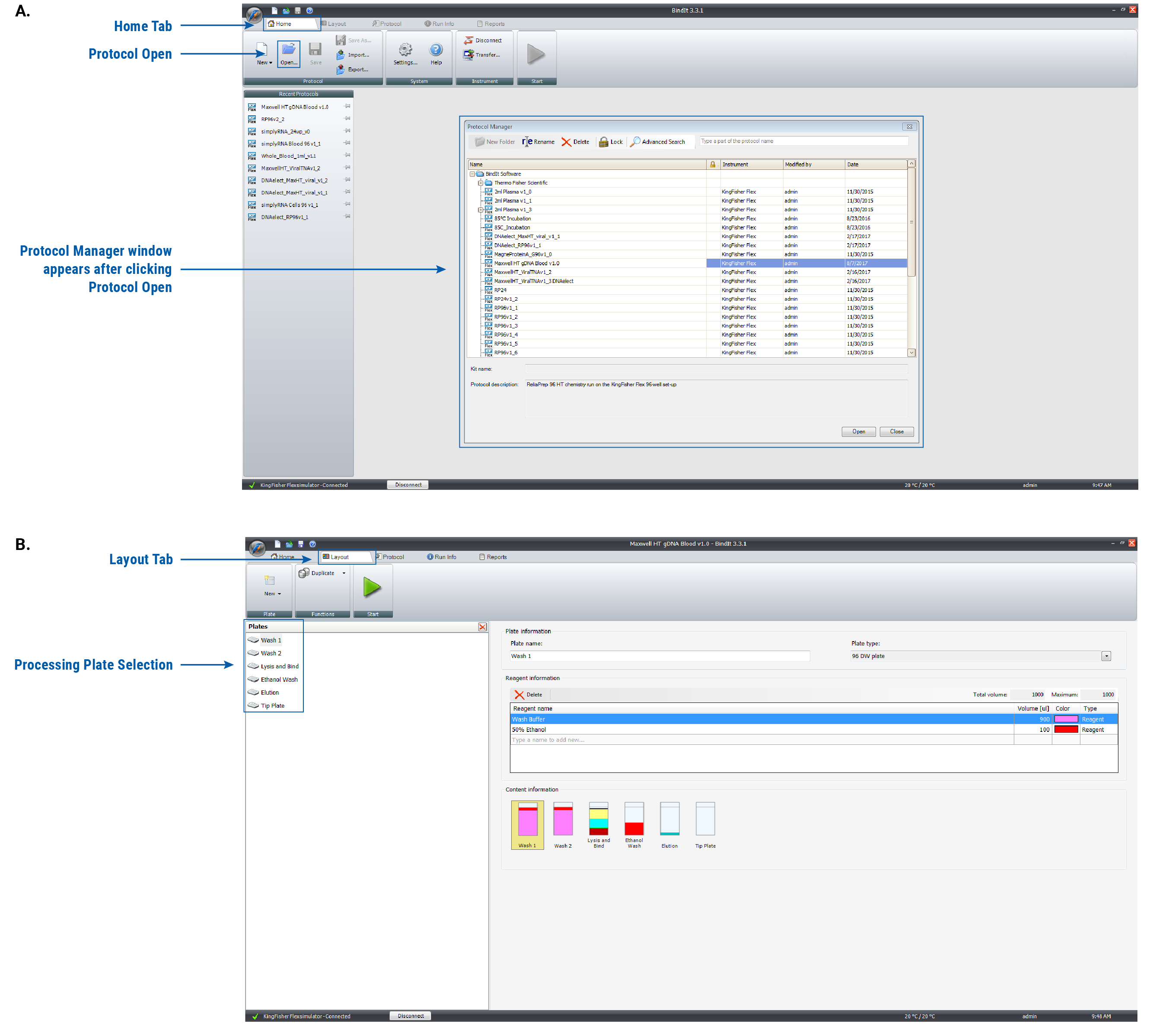
Task: Click the protocol name search field
Action: (803, 141)
